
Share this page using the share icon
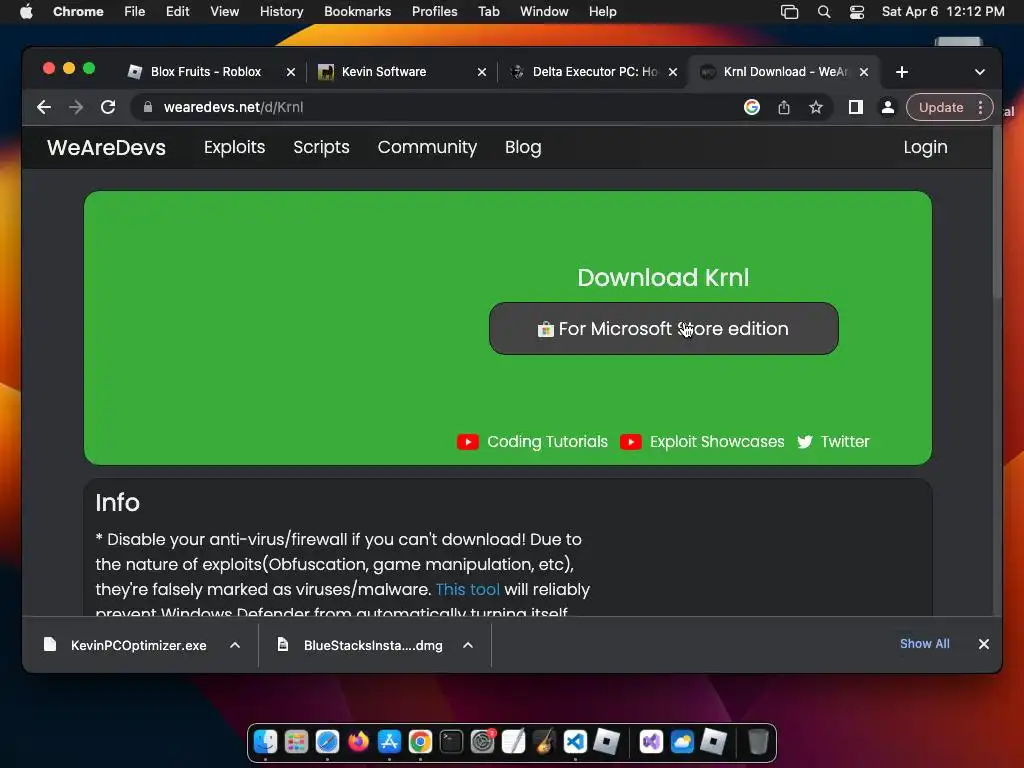click(x=784, y=107)
